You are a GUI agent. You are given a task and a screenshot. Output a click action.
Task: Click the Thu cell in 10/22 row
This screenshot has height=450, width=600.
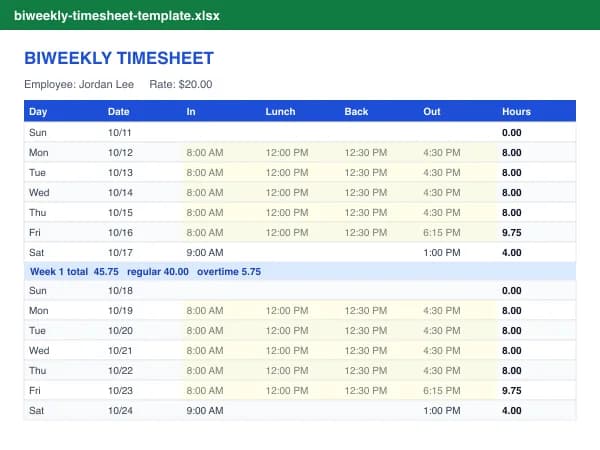click(x=38, y=370)
